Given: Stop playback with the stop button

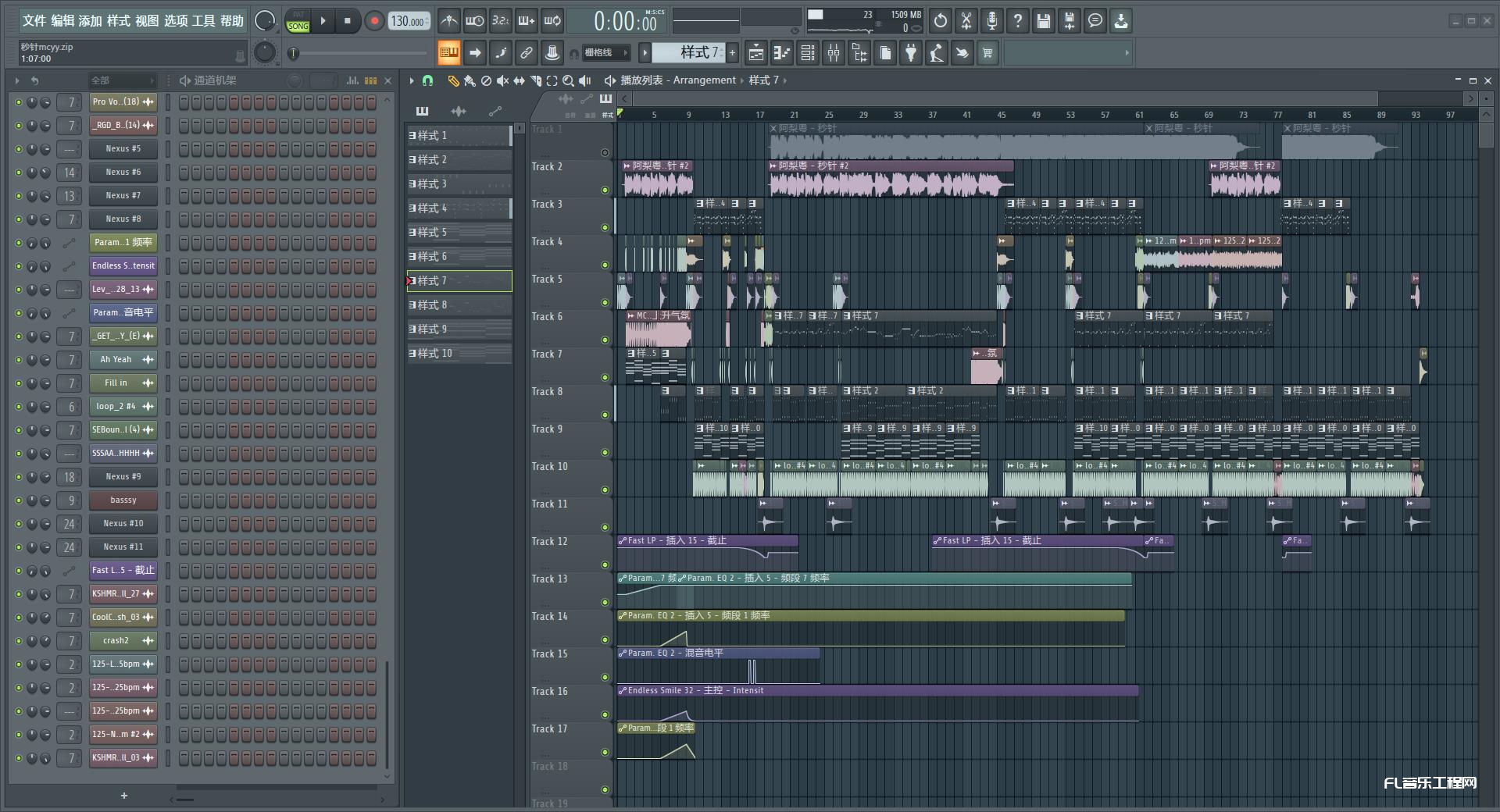Looking at the screenshot, I should coord(348,21).
